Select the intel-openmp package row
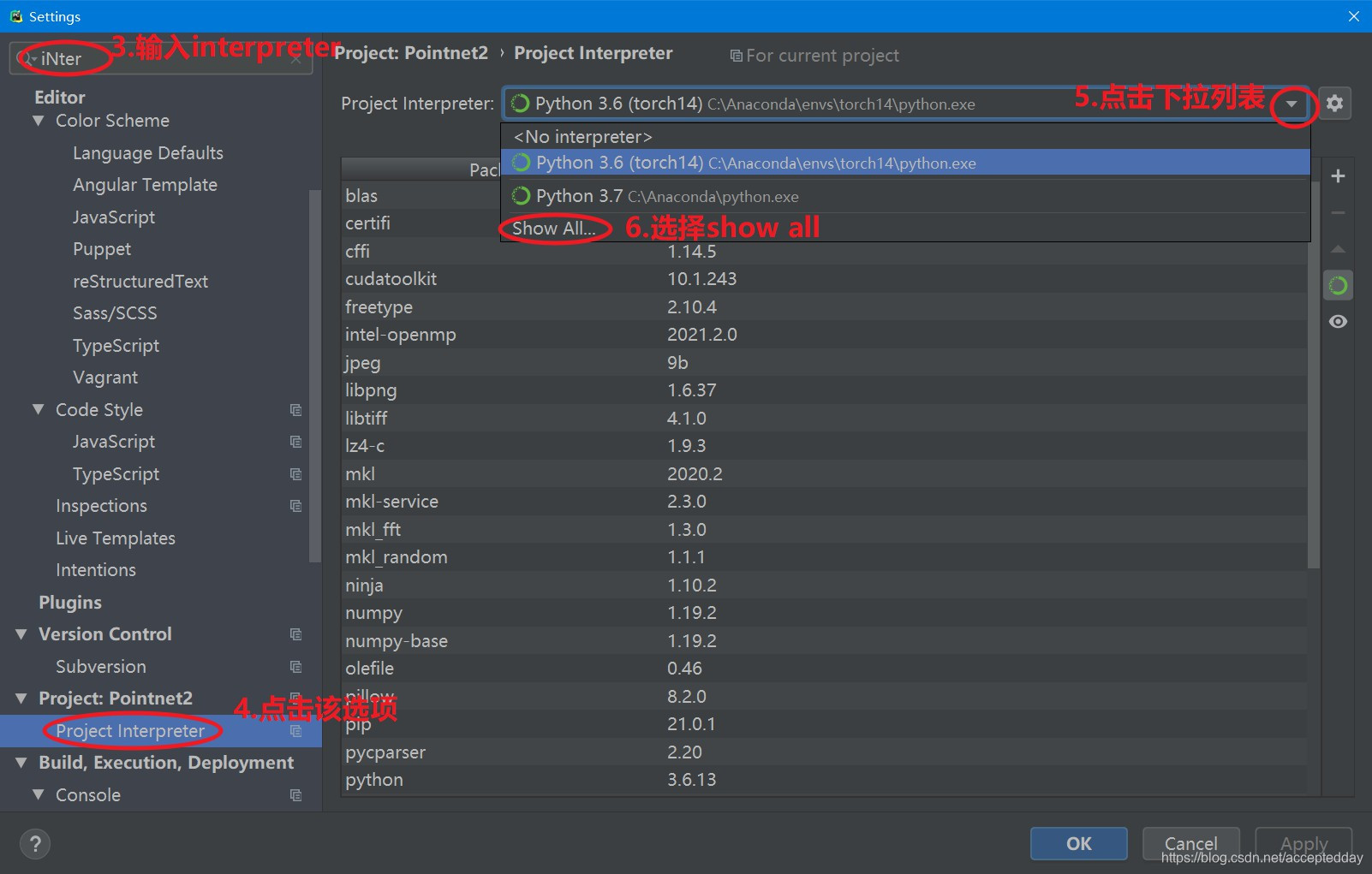The height and width of the screenshot is (874, 1372). click(824, 335)
